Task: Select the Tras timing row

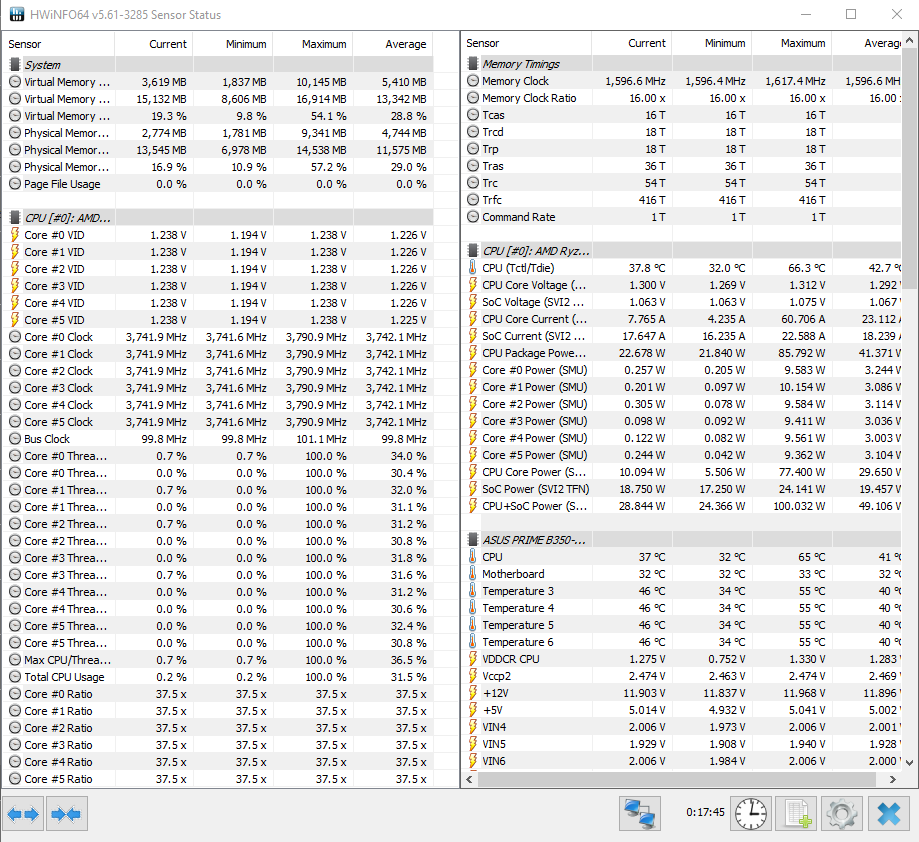Action: 683,166
